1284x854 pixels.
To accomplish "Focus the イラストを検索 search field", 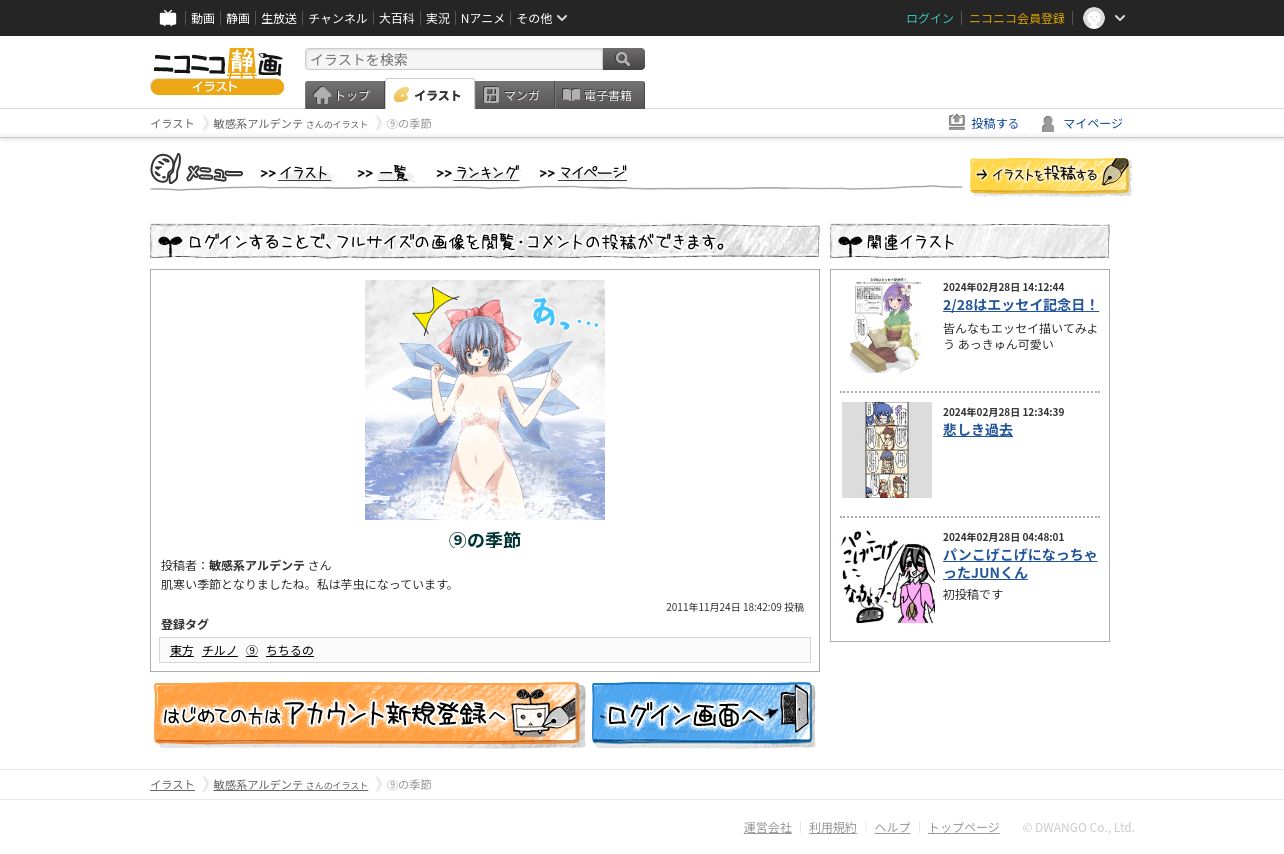I will click(454, 59).
